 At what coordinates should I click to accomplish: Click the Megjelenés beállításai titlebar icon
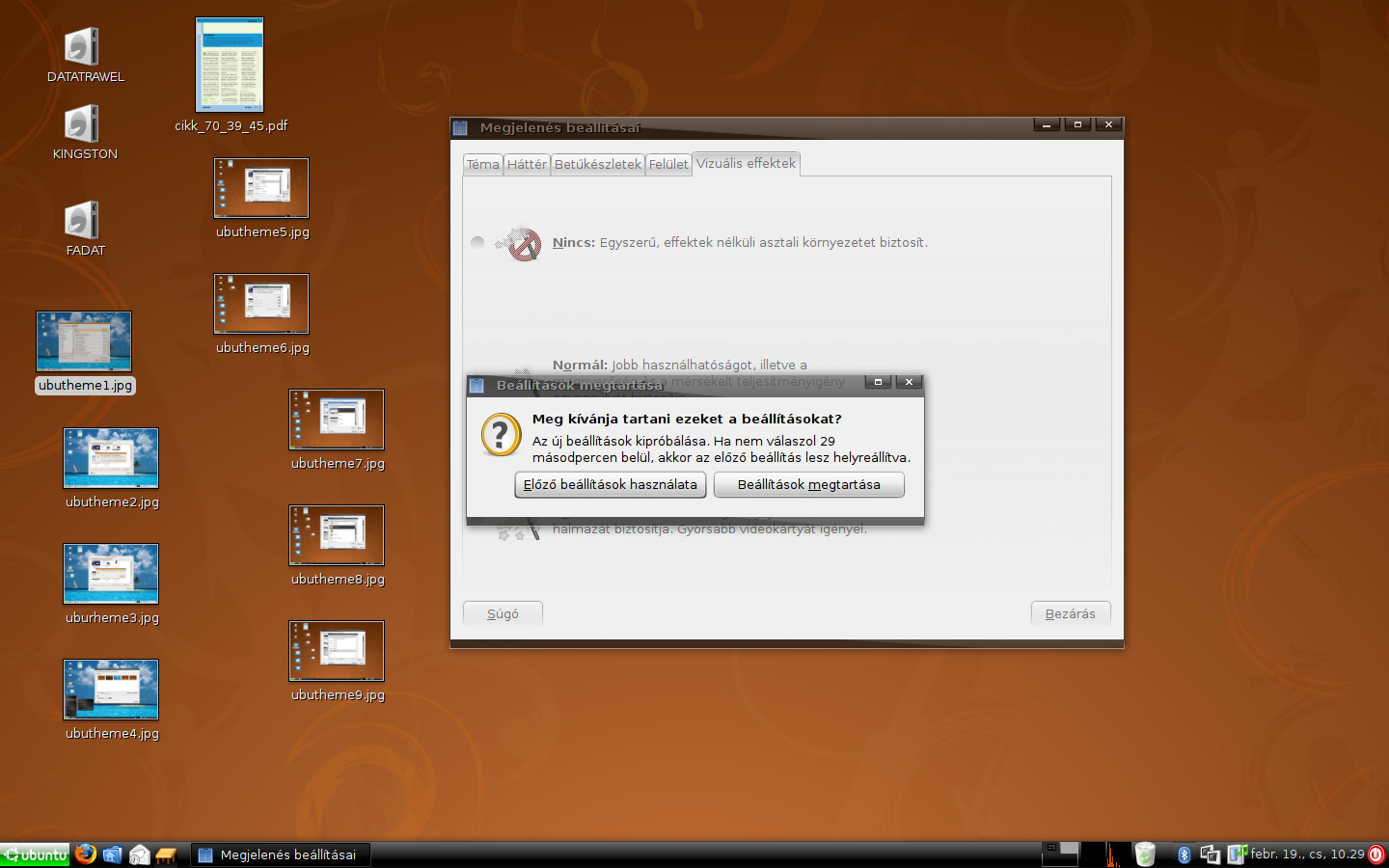pos(461,127)
